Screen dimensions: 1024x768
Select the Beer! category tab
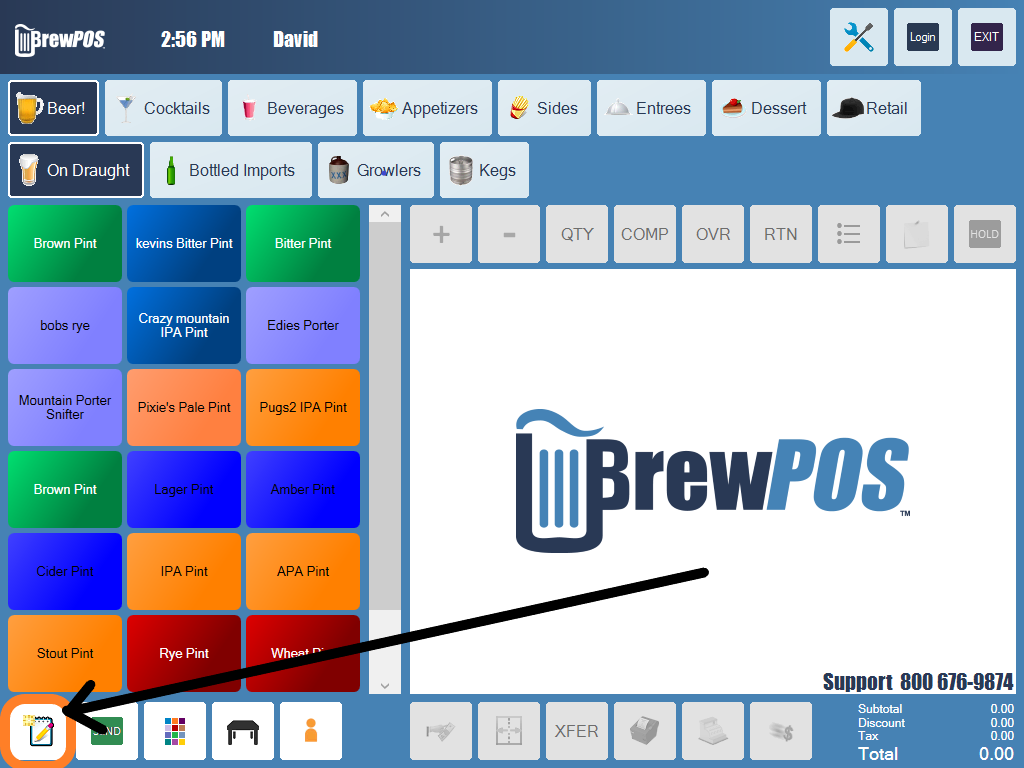54,108
